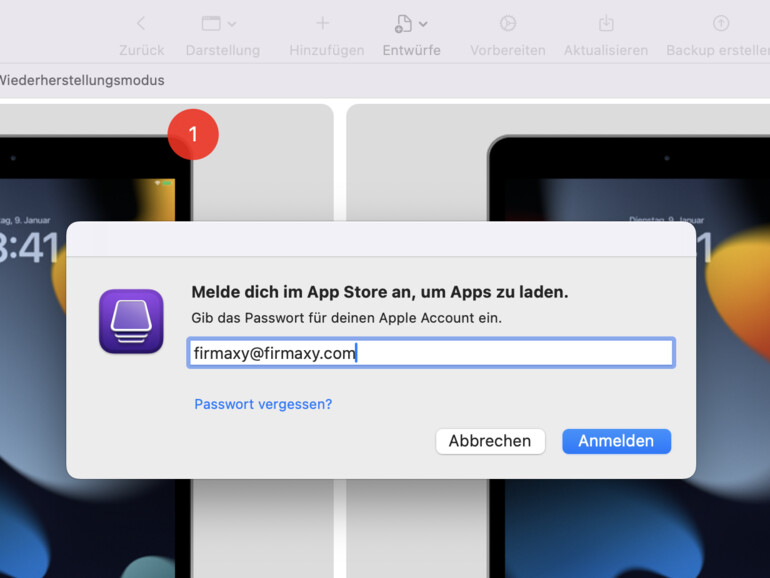
Task: Click the Aktualisieren download icon
Action: coord(606,23)
